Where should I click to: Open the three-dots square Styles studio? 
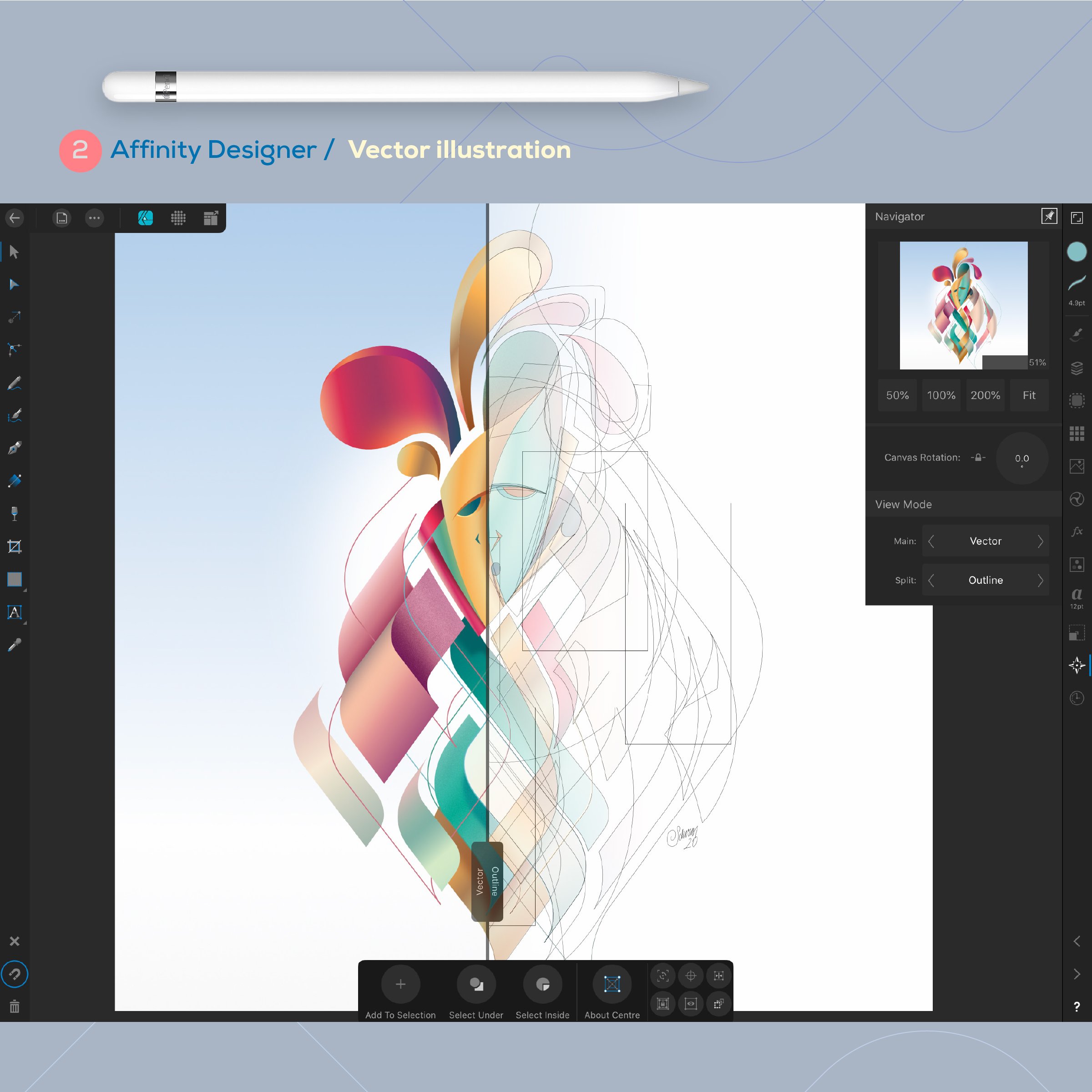(1077, 564)
